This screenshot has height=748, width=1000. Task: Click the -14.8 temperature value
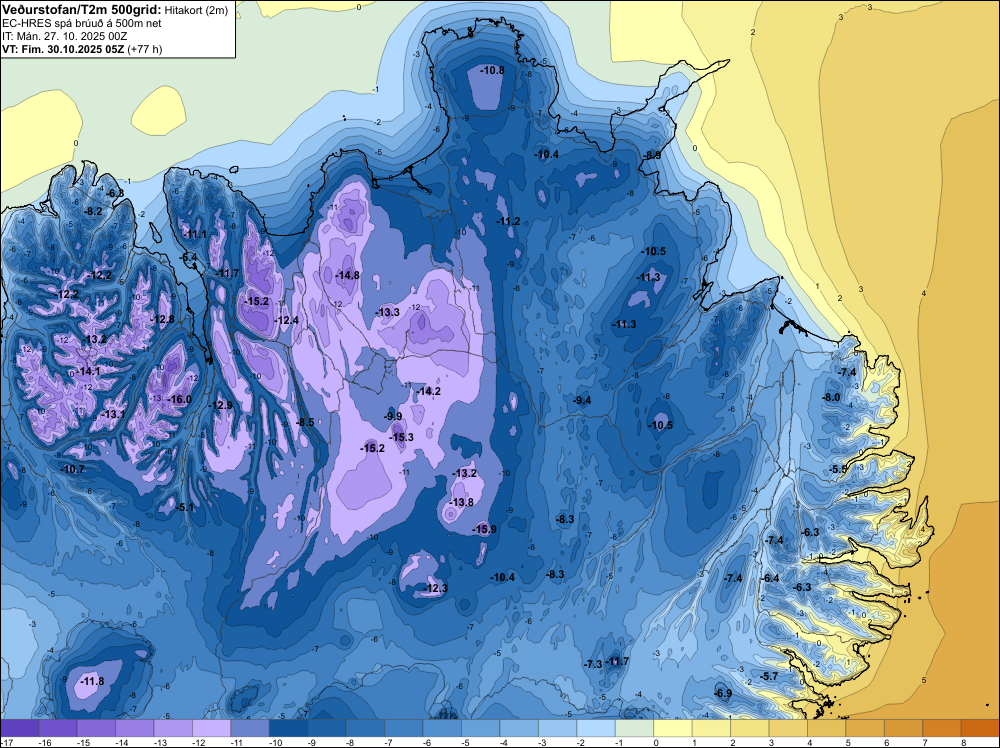click(348, 275)
